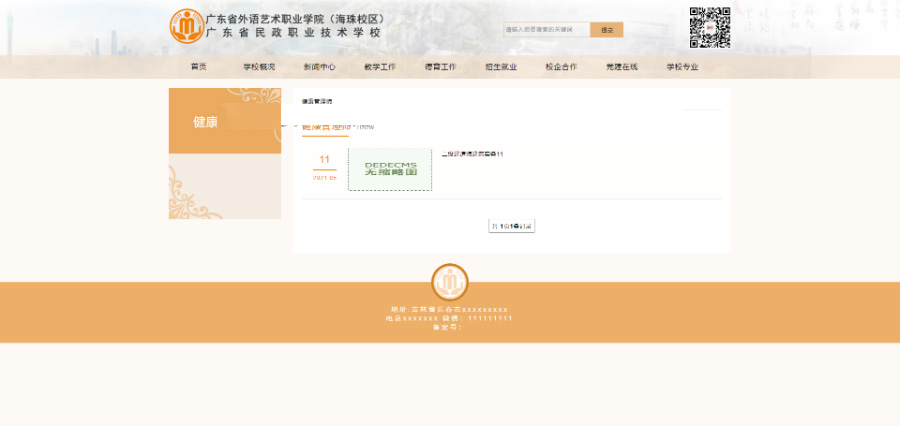Click the school logo in the header
Viewport: 900px width, 426px height.
[x=185, y=26]
